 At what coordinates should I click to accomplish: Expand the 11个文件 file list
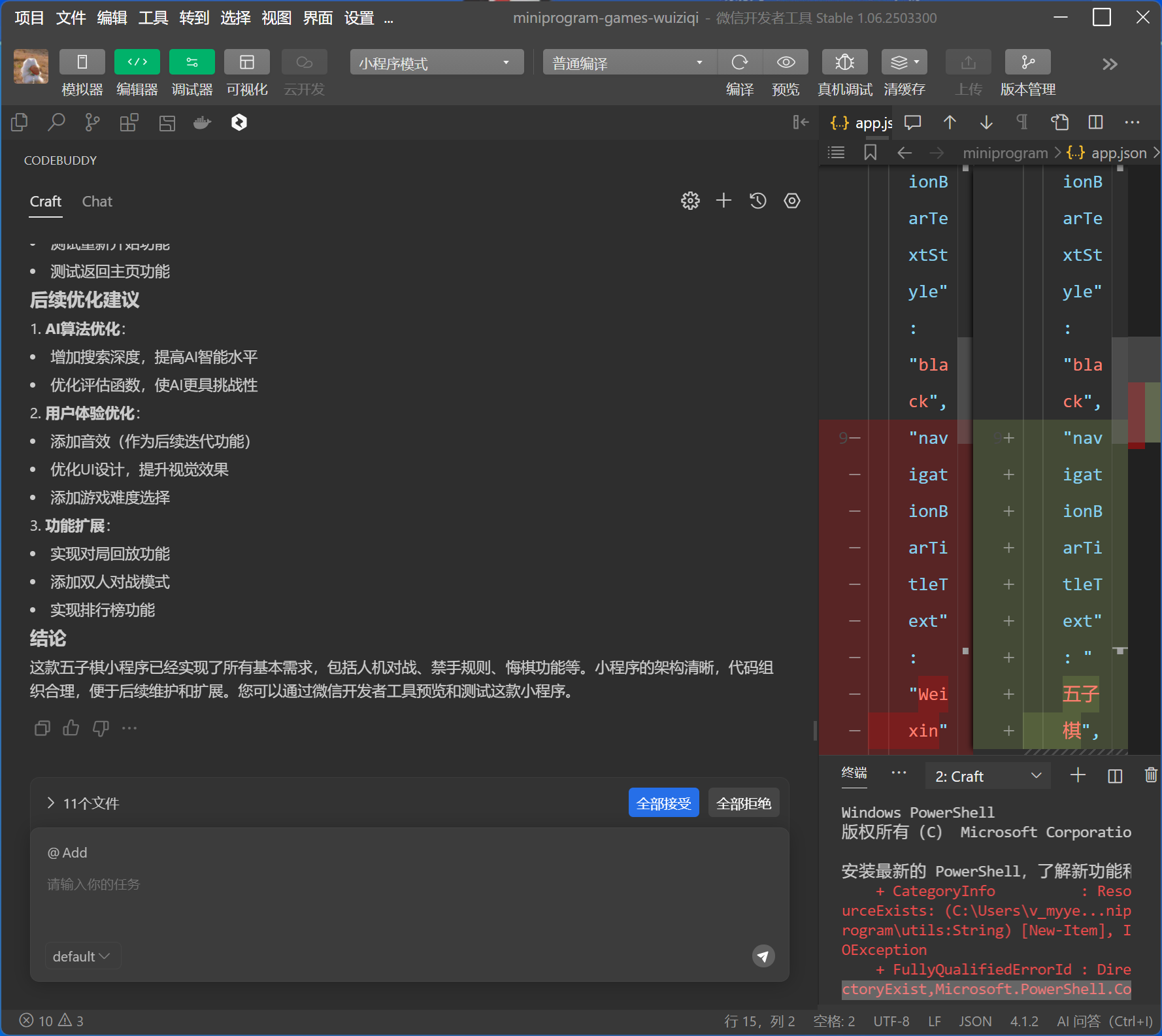click(51, 803)
